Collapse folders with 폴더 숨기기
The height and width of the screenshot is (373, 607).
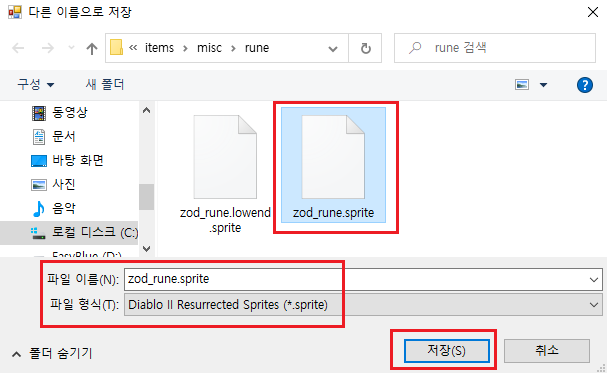(53, 353)
